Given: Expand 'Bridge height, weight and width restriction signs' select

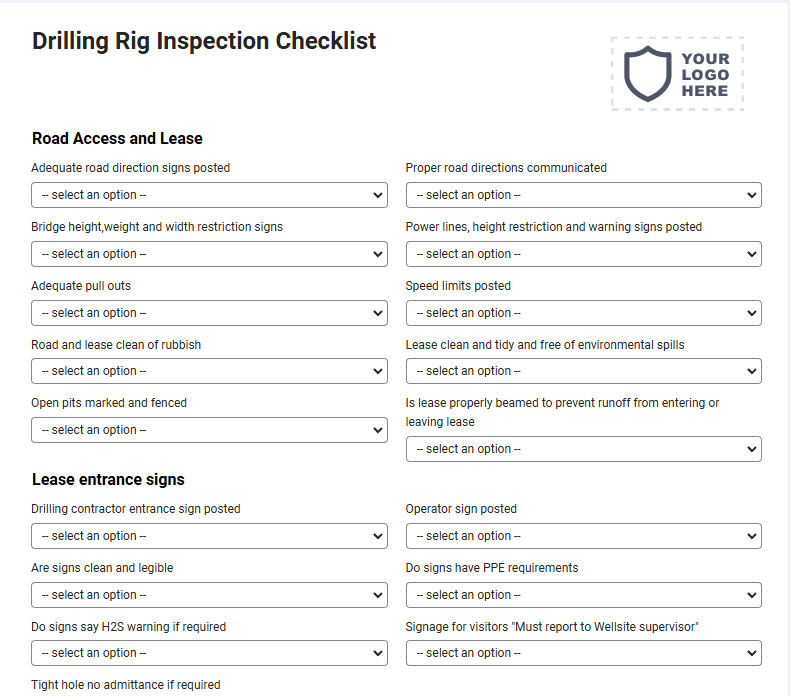Looking at the screenshot, I should [209, 254].
